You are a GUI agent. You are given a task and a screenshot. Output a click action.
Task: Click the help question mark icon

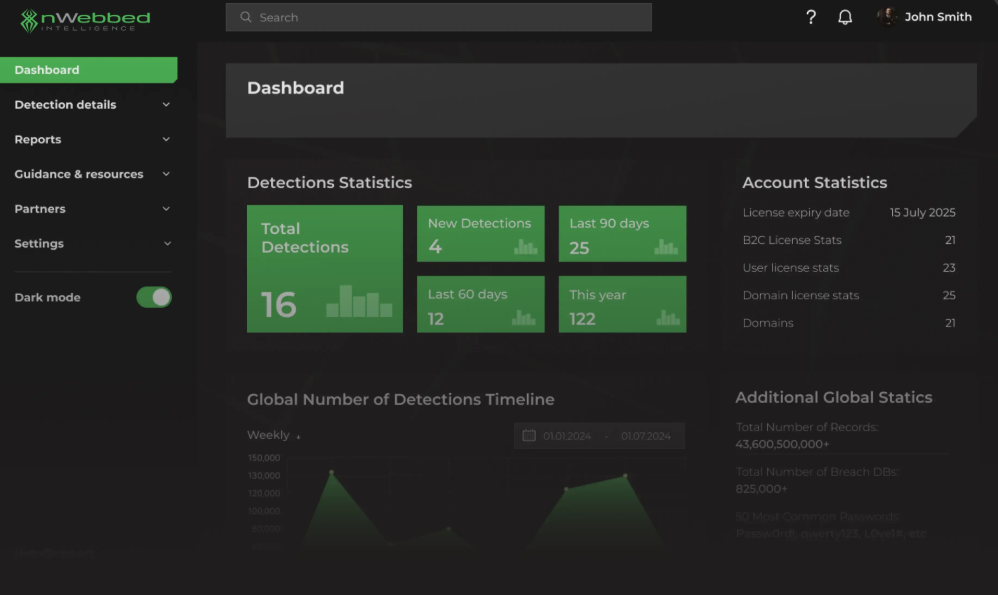click(811, 17)
